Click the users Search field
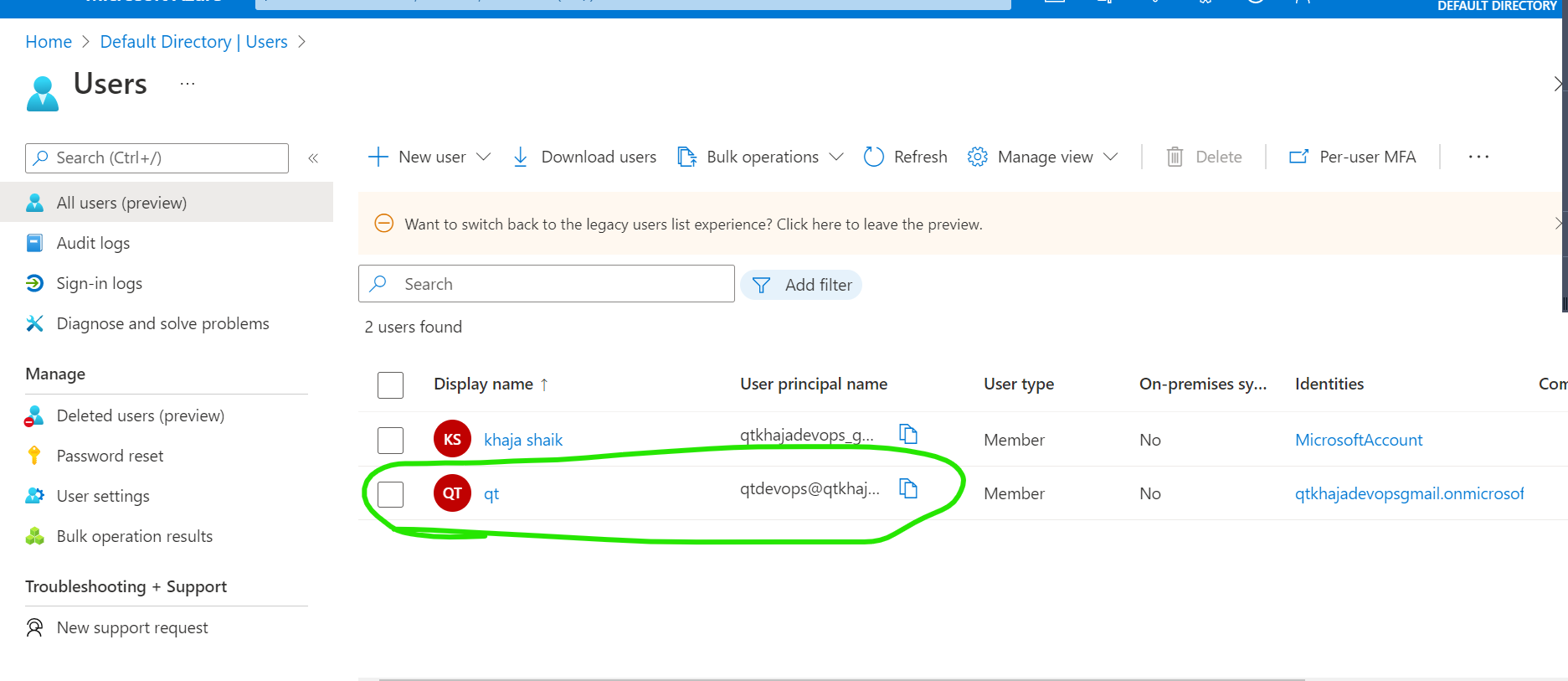The height and width of the screenshot is (681, 1568). 547,284
